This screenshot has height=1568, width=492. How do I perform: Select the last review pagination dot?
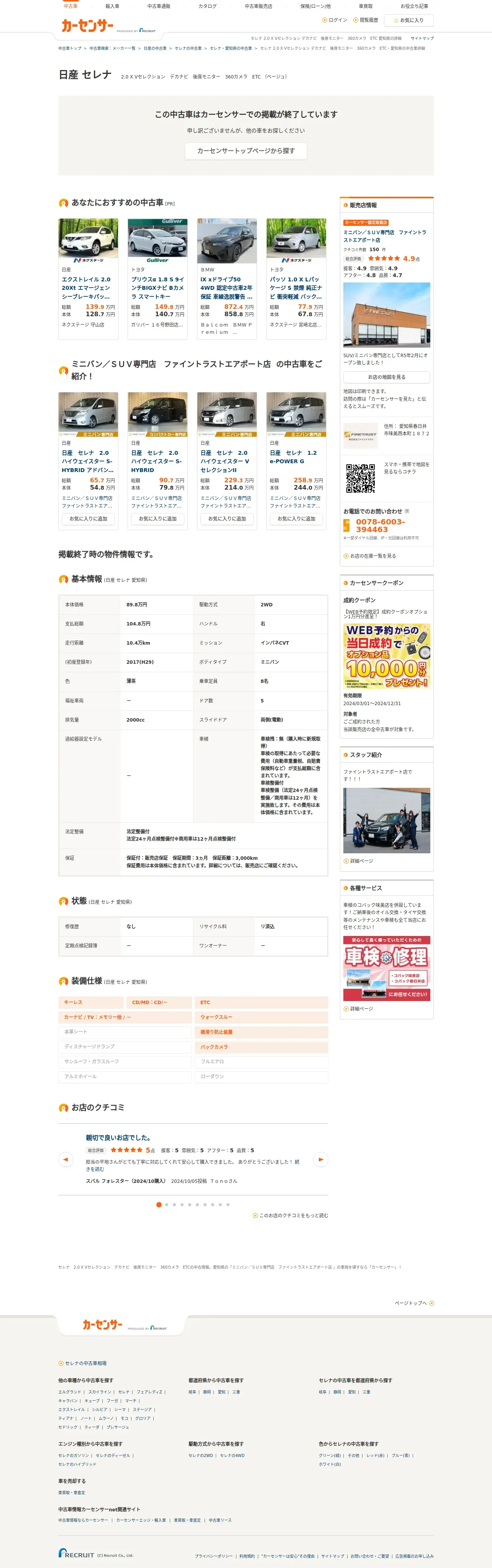click(x=228, y=1205)
